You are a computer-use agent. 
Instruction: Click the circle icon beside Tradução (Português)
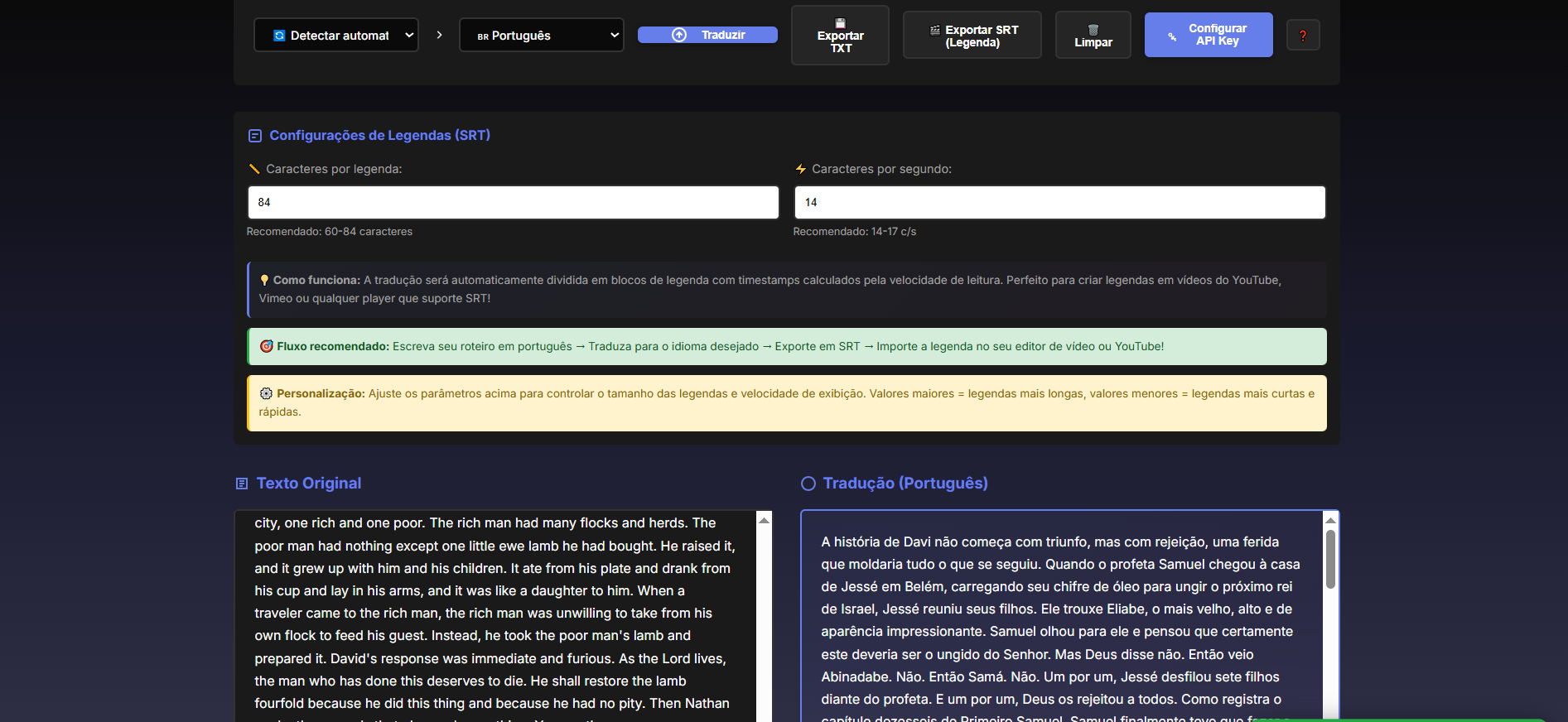[808, 484]
